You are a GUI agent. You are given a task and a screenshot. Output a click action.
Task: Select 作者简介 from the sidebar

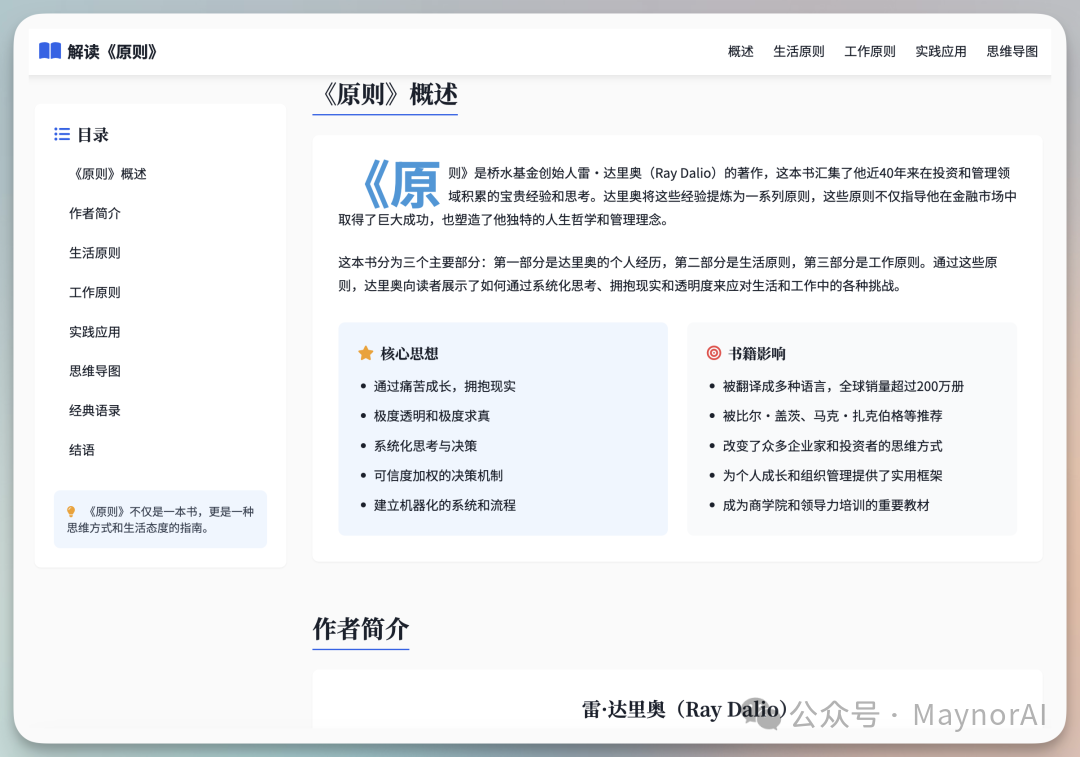(x=95, y=213)
